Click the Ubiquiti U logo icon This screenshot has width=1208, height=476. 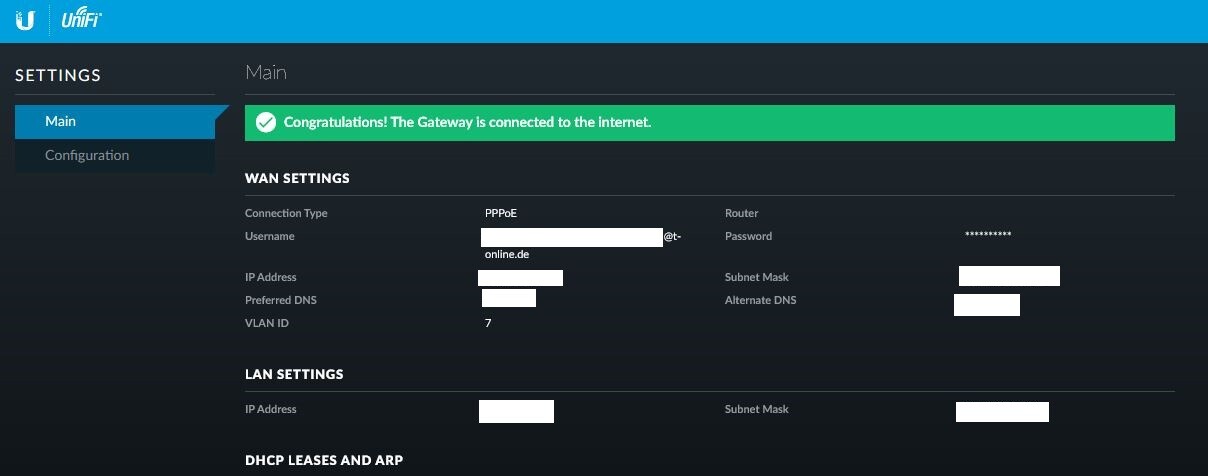25,20
